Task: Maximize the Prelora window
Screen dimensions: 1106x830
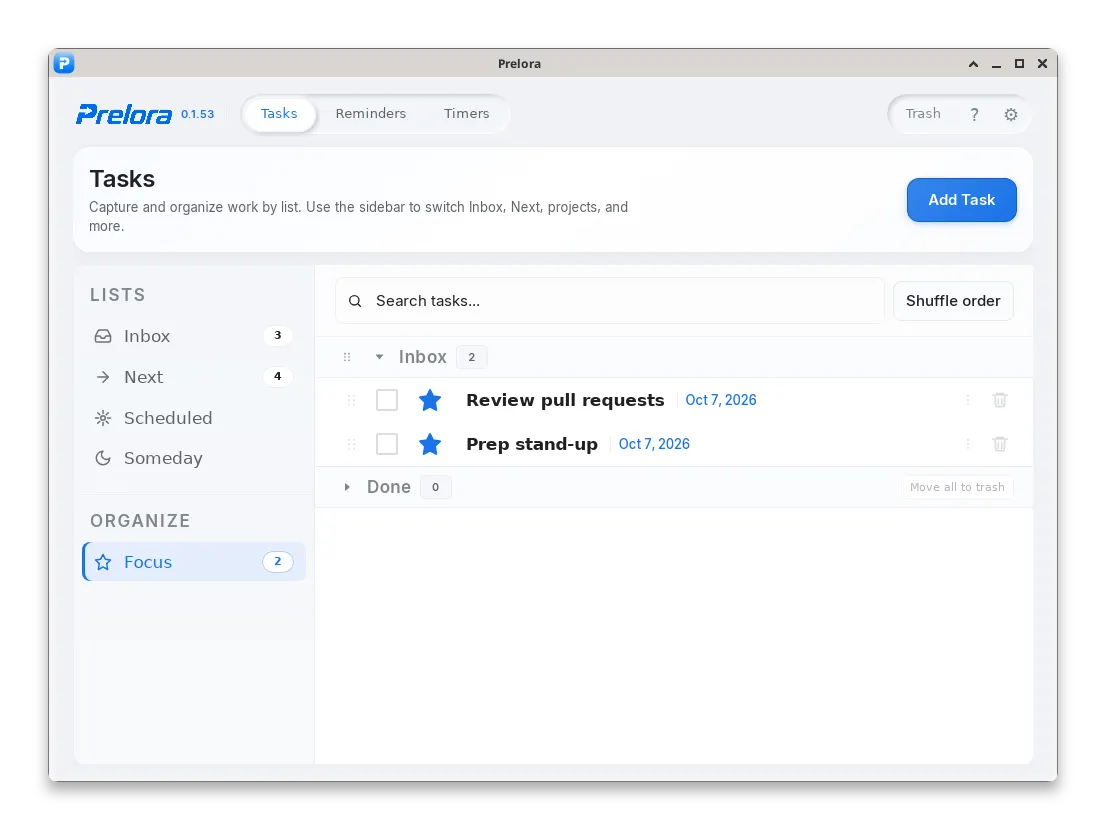Action: (1019, 63)
